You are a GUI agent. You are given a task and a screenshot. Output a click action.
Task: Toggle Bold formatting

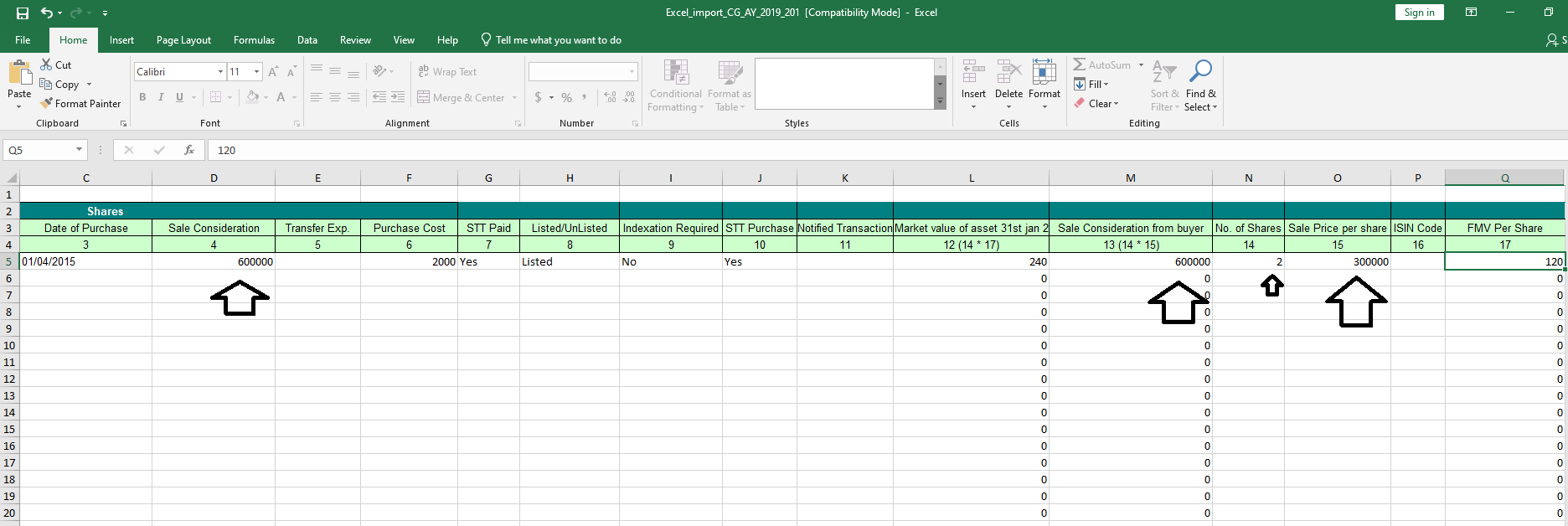(x=142, y=97)
